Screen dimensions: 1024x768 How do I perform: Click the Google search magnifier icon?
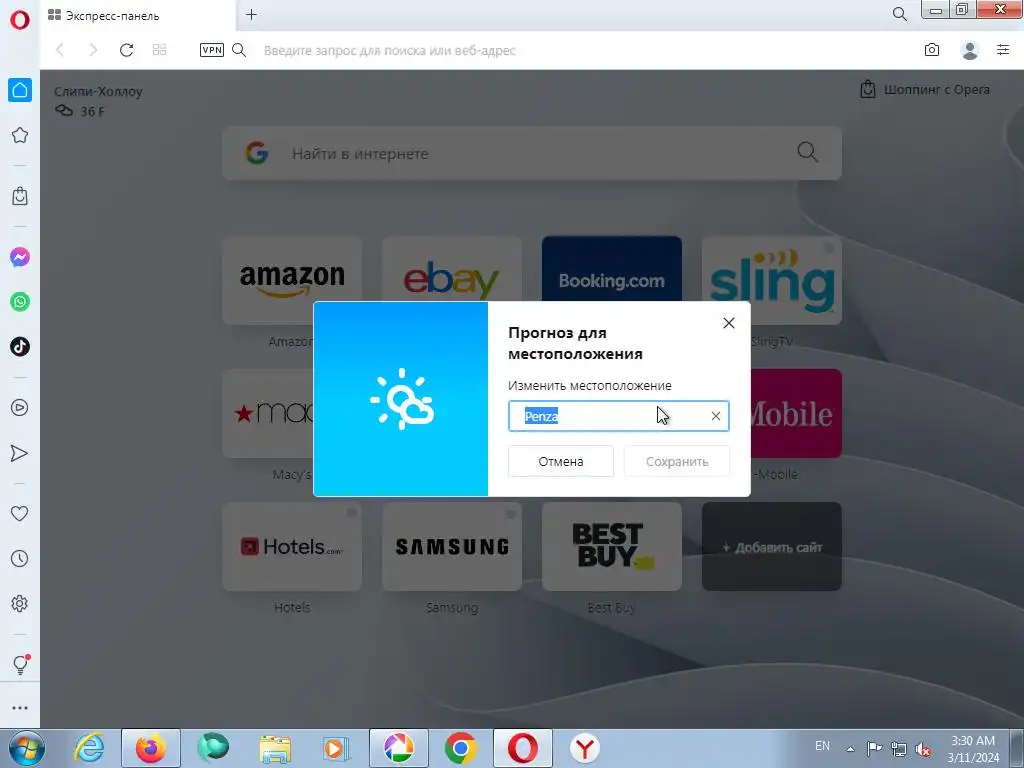pyautogui.click(x=808, y=153)
